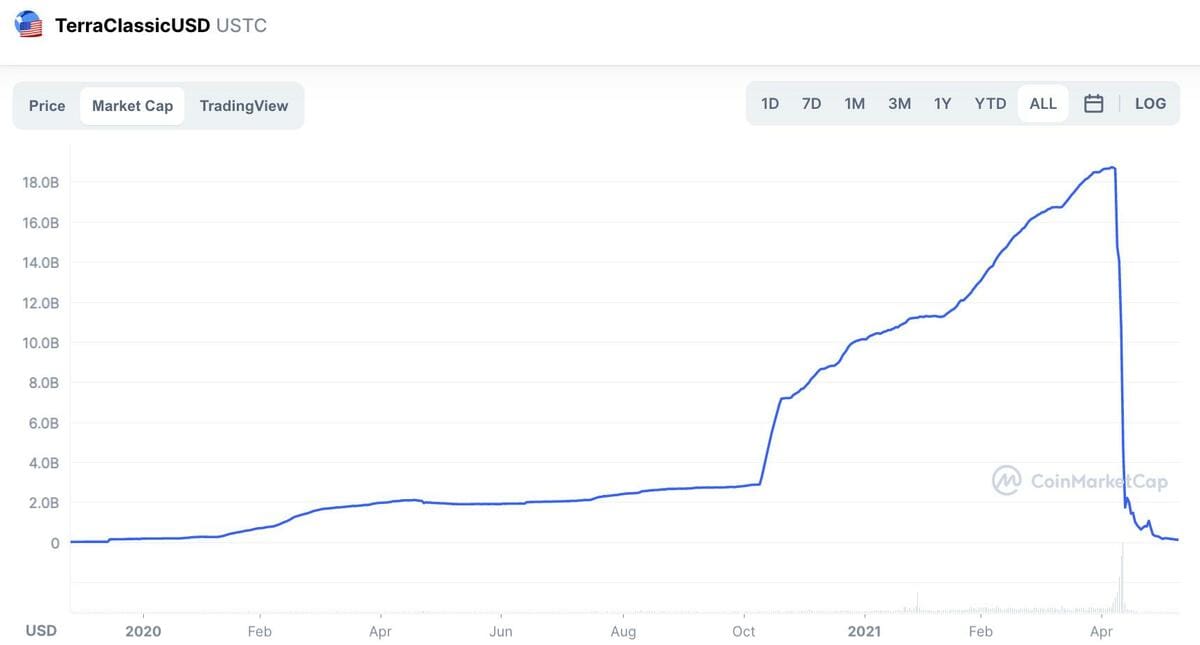Click the 2.0B y-axis label

tap(43, 503)
